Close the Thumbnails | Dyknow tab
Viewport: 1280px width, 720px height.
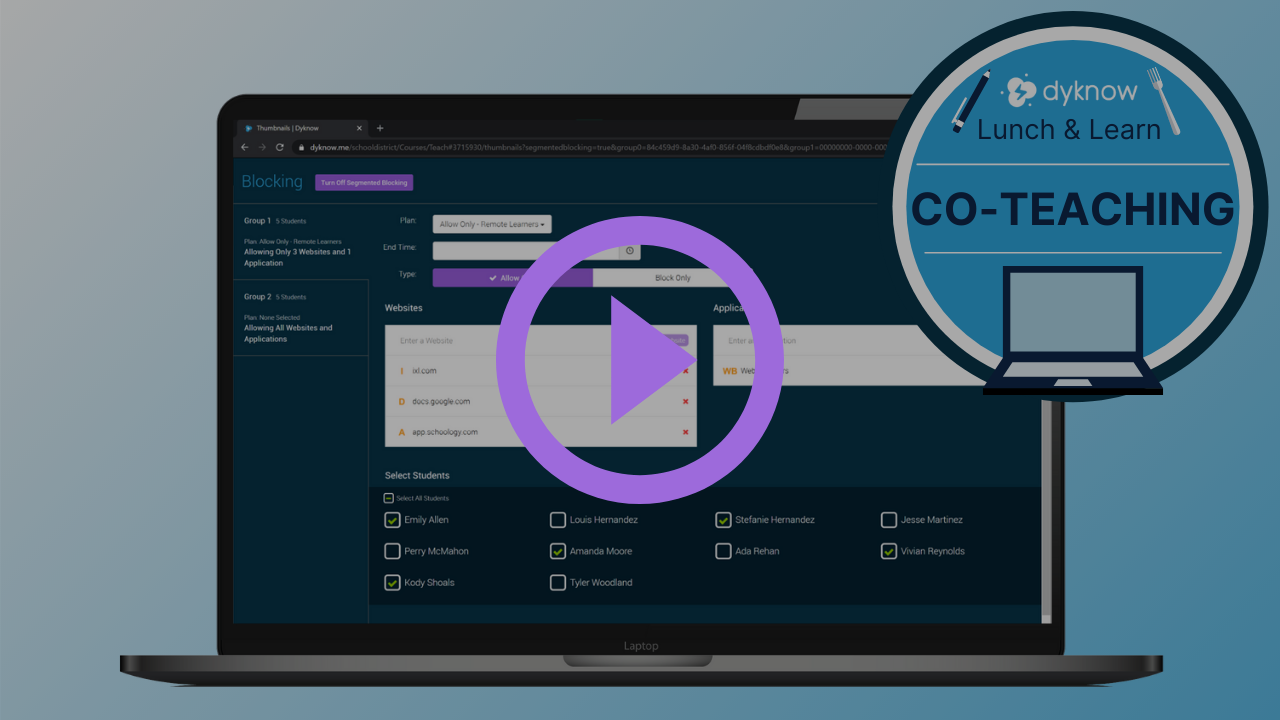pyautogui.click(x=359, y=128)
